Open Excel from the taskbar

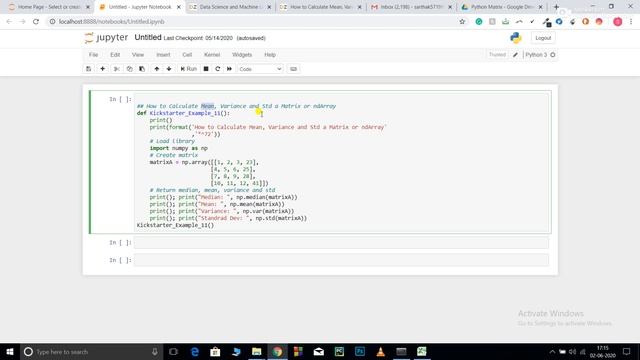tap(422, 351)
